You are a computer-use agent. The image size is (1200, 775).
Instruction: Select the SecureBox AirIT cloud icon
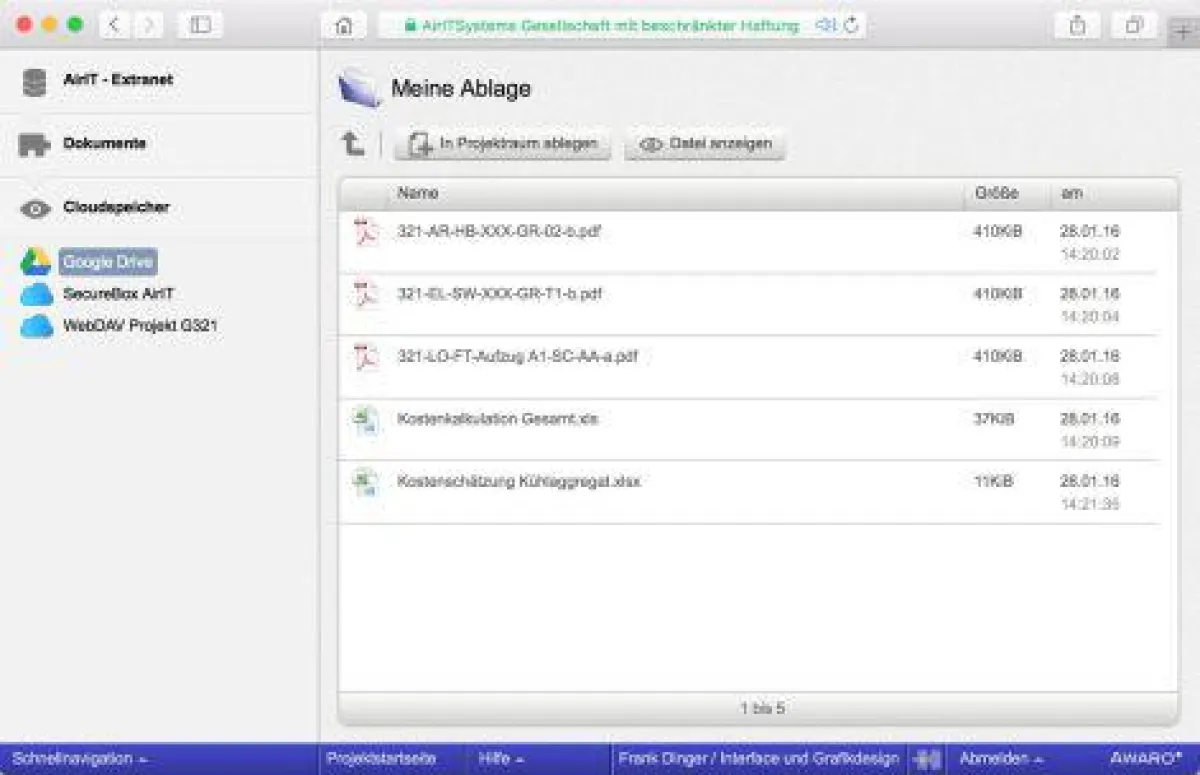pos(37,295)
